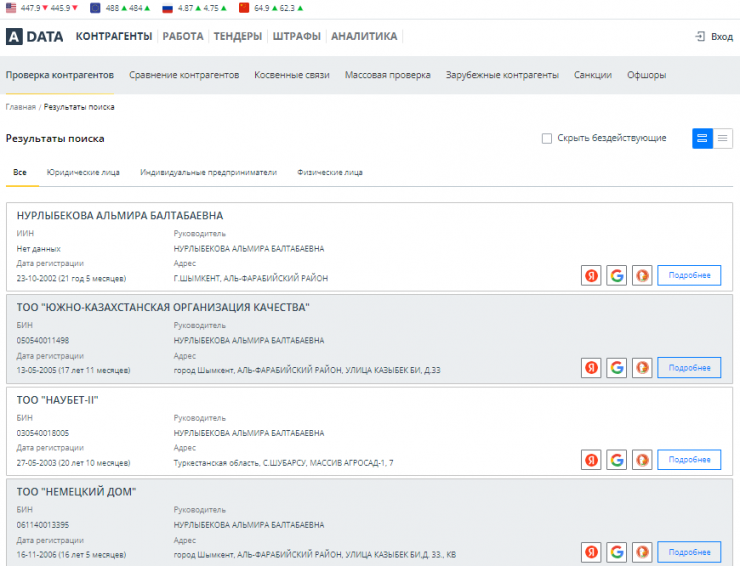740x566 pixels.
Task: Click the A DATA logo
Action: click(35, 37)
